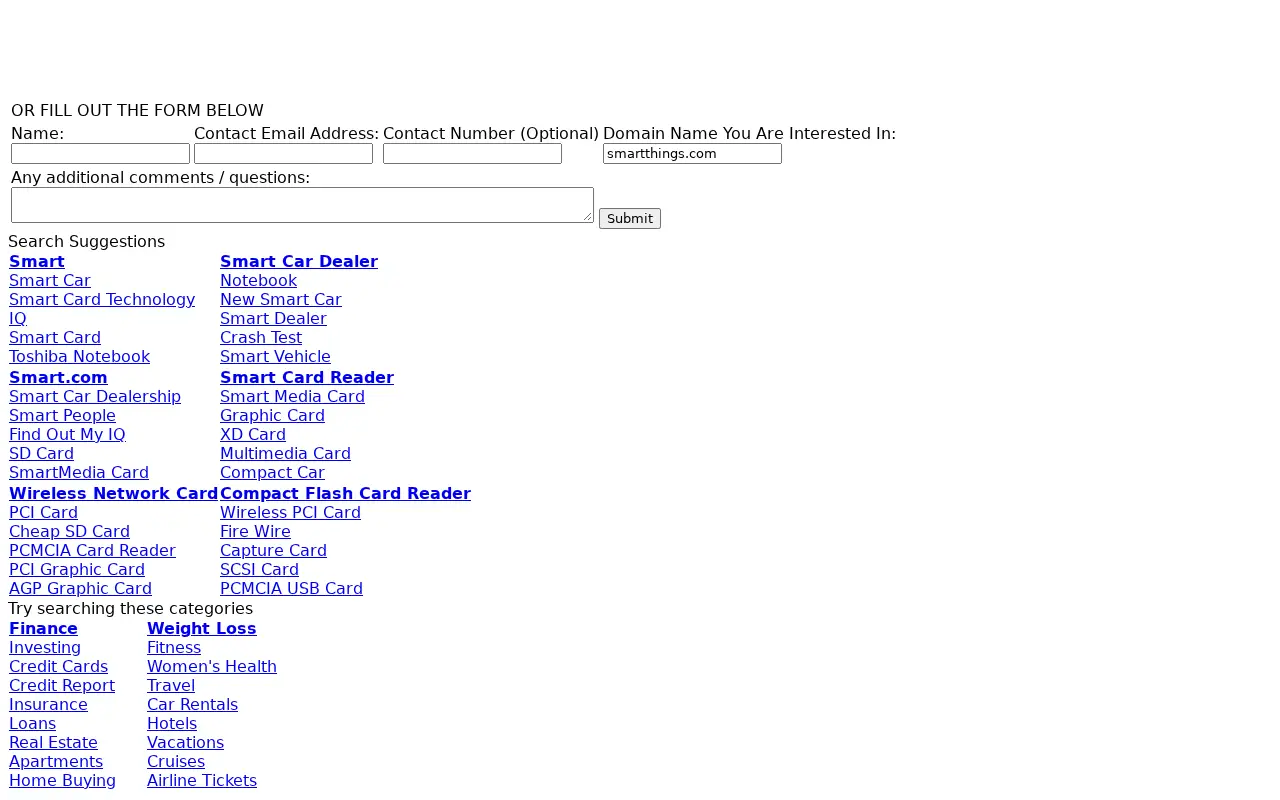Open the Cruises link
Screen dimensions: 1280x800
(x=176, y=762)
